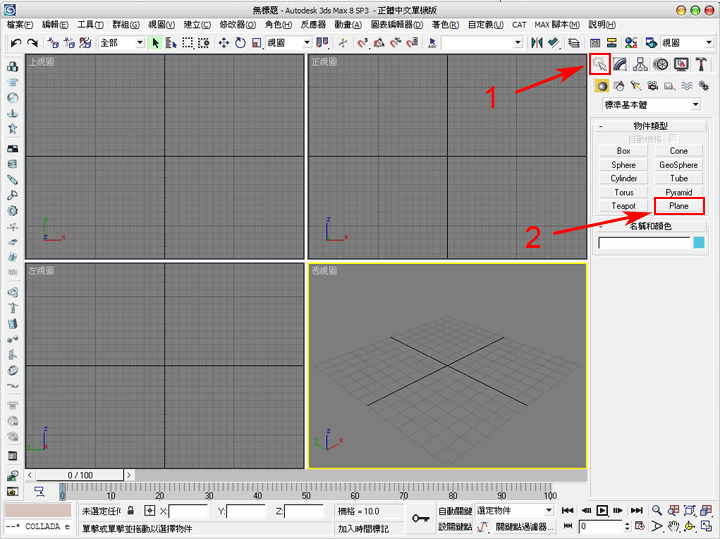Open the Schematic View icon
The width and height of the screenshot is (720, 539).
point(611,43)
